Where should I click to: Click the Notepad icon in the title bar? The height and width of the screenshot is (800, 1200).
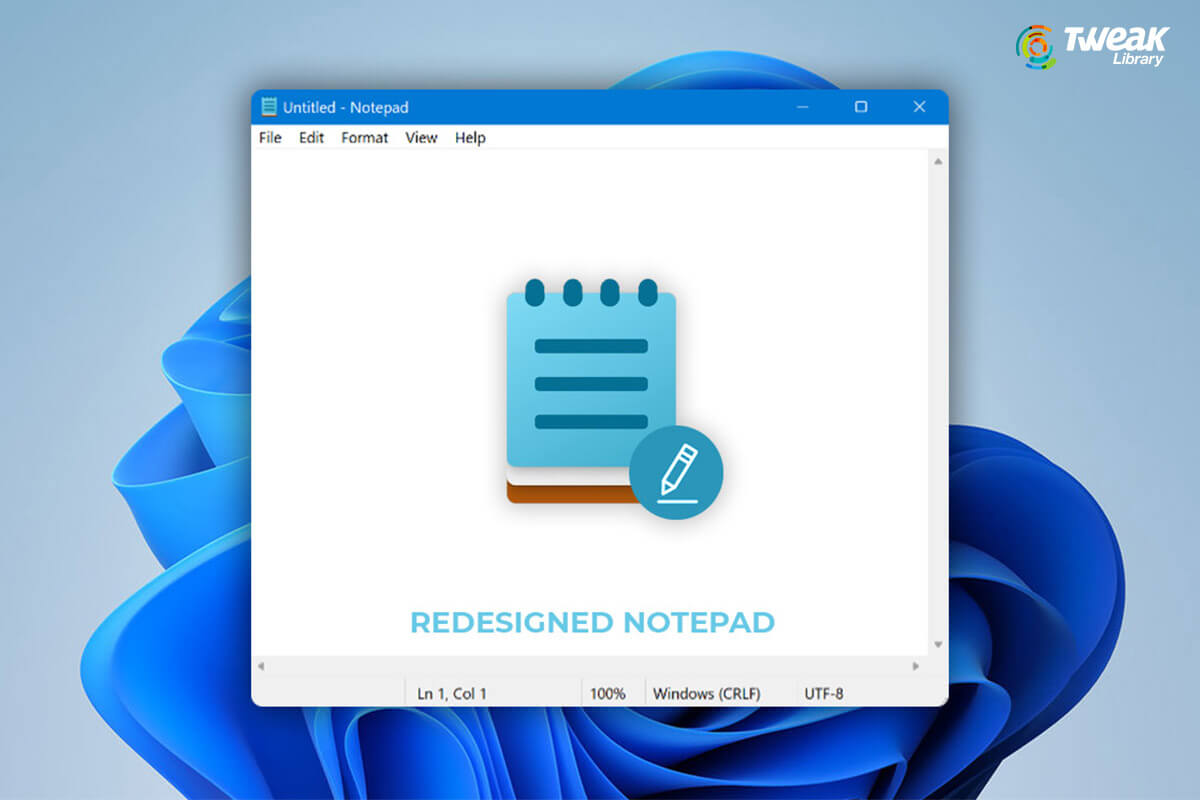269,107
